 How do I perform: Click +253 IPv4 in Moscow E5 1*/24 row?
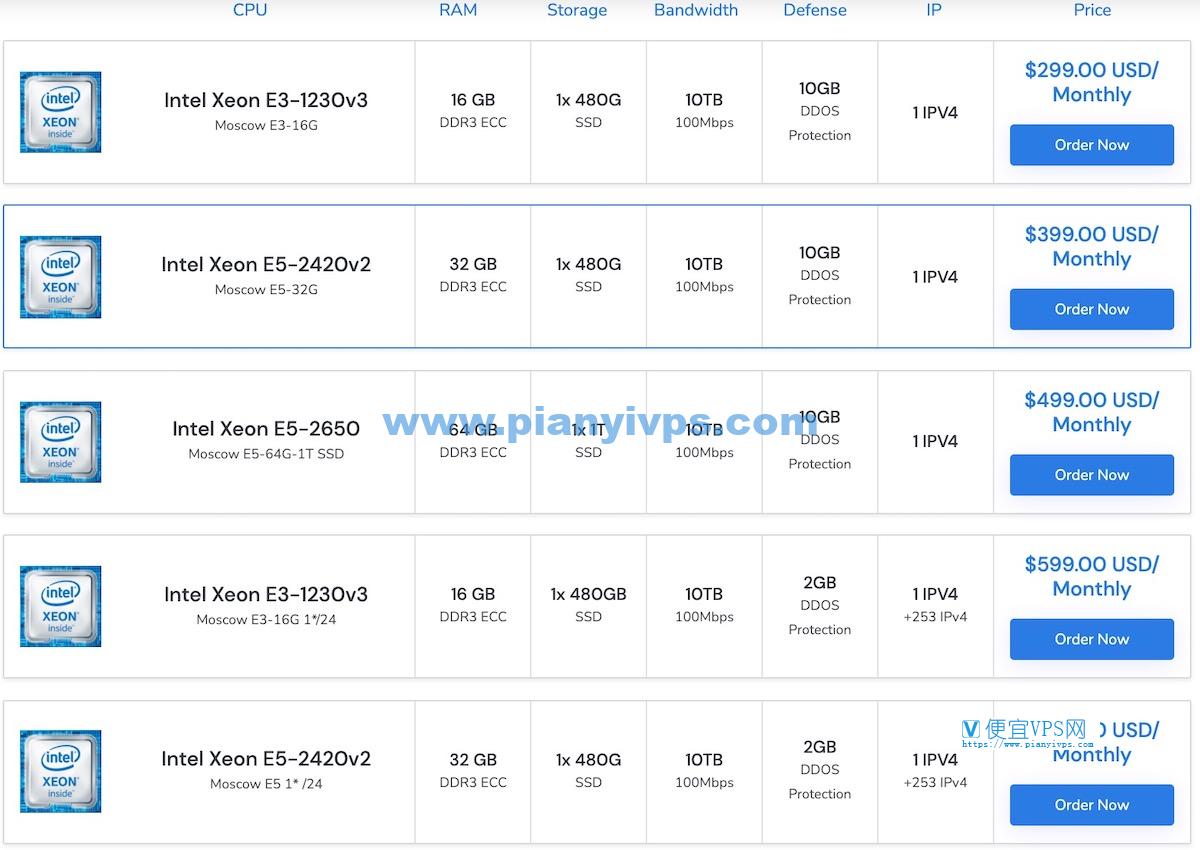(x=935, y=783)
